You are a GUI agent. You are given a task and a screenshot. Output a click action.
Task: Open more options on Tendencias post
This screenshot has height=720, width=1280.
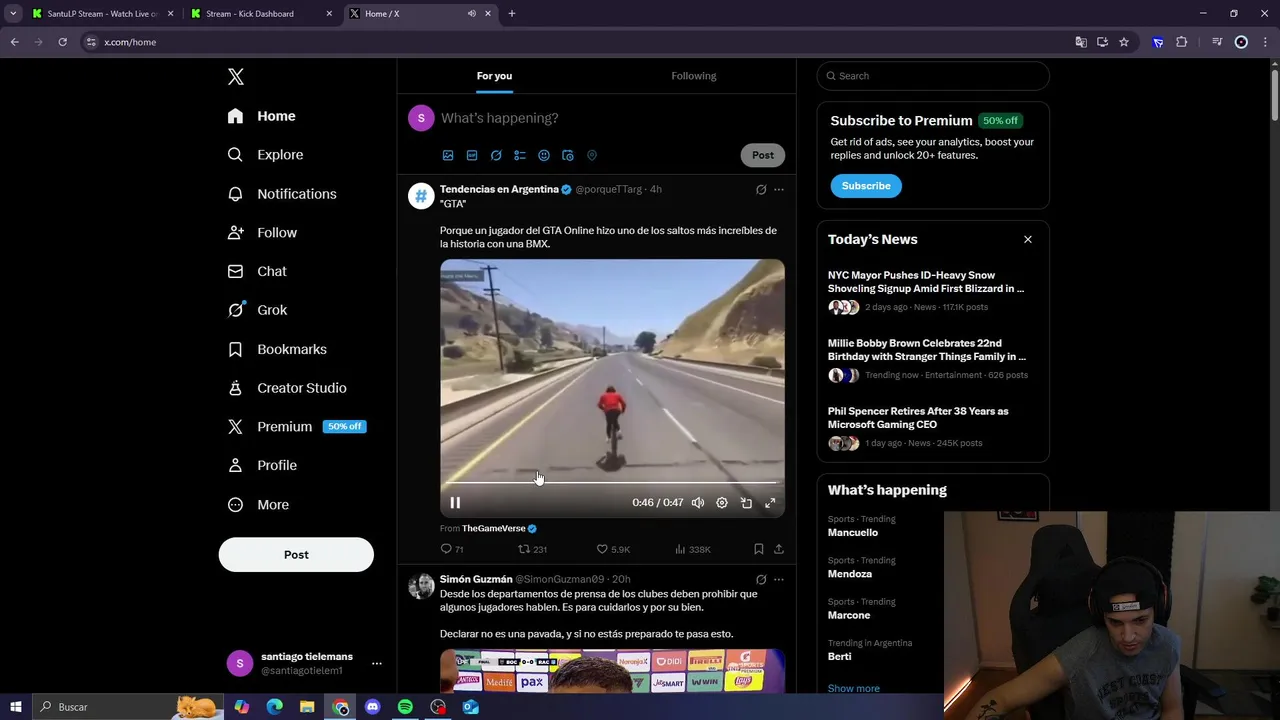[779, 189]
